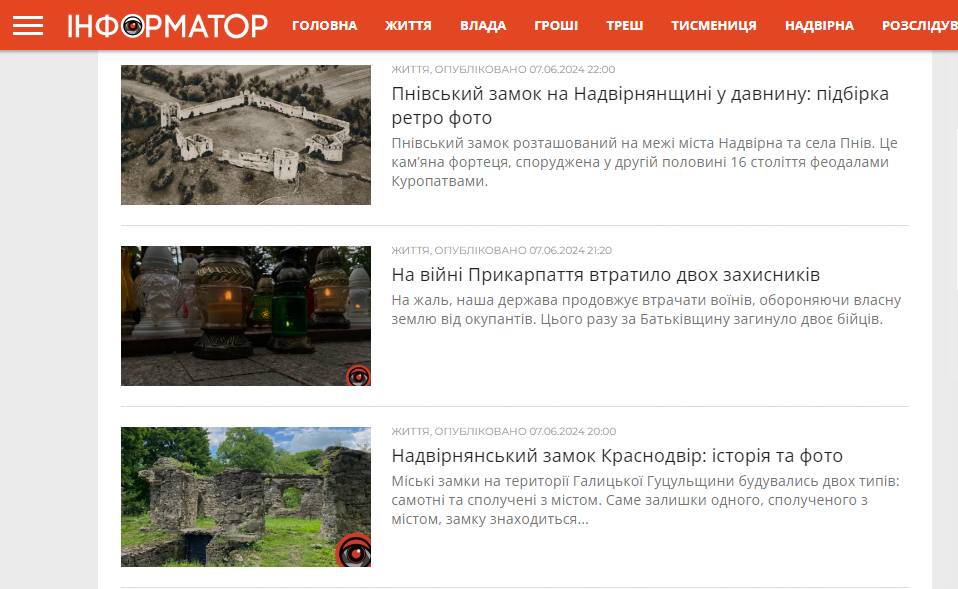
Task: Navigate to the Тисмениця section
Action: (714, 26)
